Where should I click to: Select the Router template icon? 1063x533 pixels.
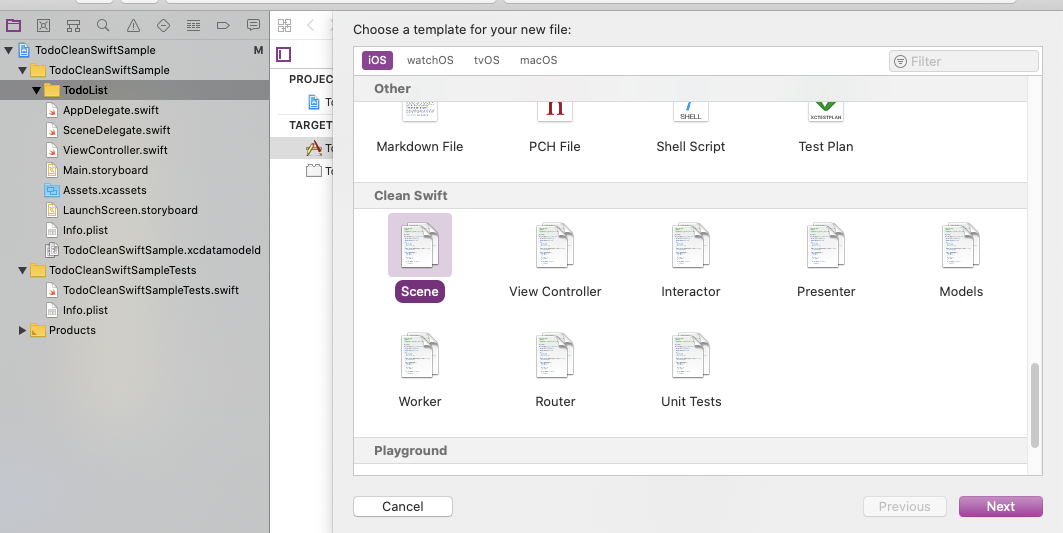555,355
